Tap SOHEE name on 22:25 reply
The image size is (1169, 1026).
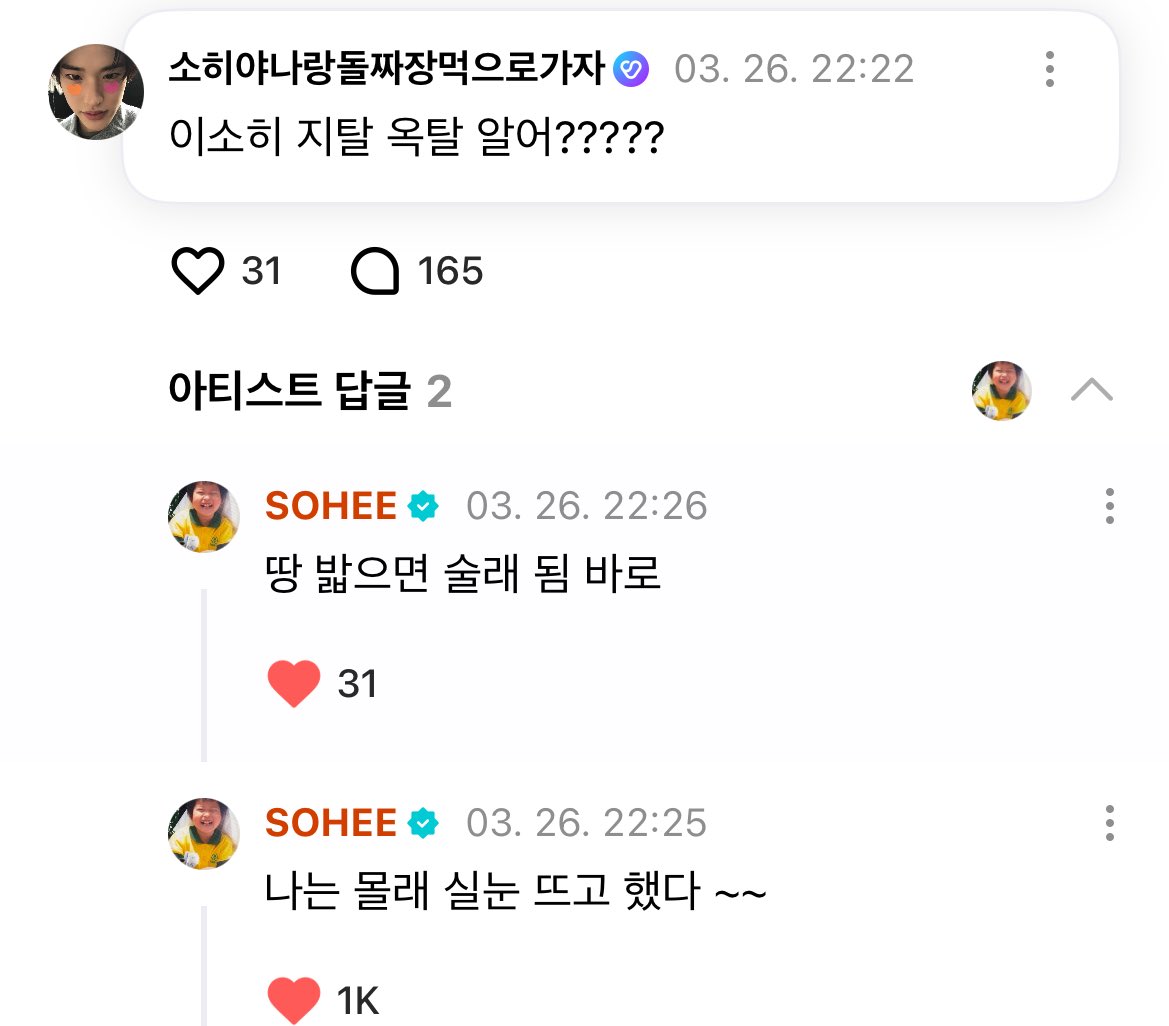tap(331, 823)
